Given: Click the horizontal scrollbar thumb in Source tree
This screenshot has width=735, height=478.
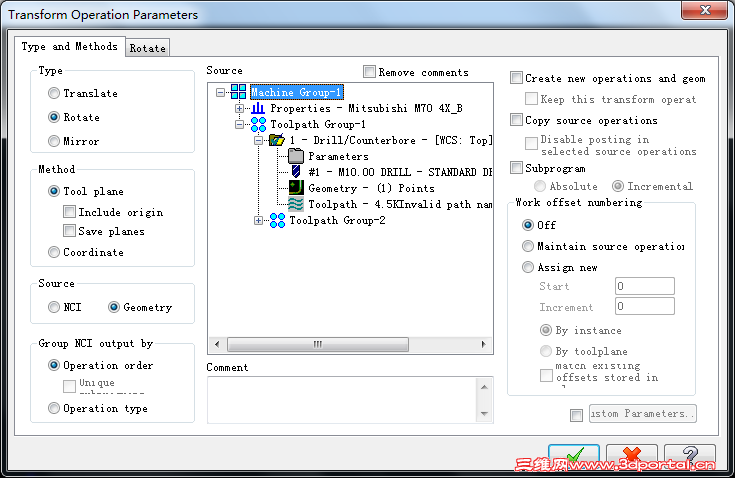Looking at the screenshot, I should coord(318,344).
